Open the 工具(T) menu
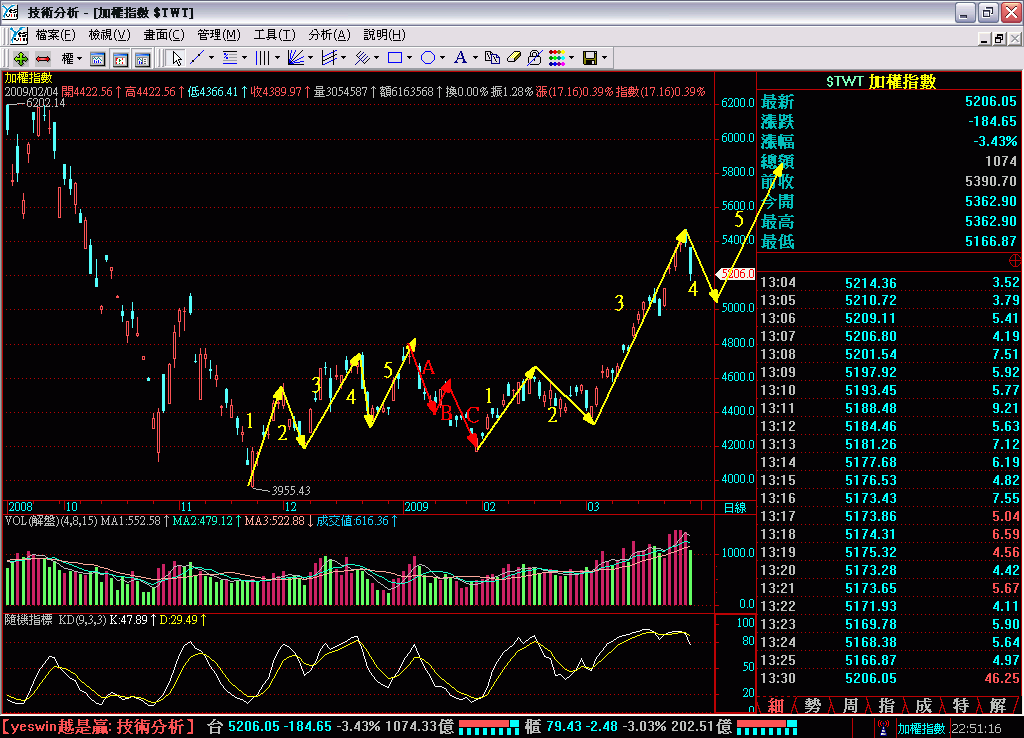Viewport: 1024px width, 738px height. [274, 35]
